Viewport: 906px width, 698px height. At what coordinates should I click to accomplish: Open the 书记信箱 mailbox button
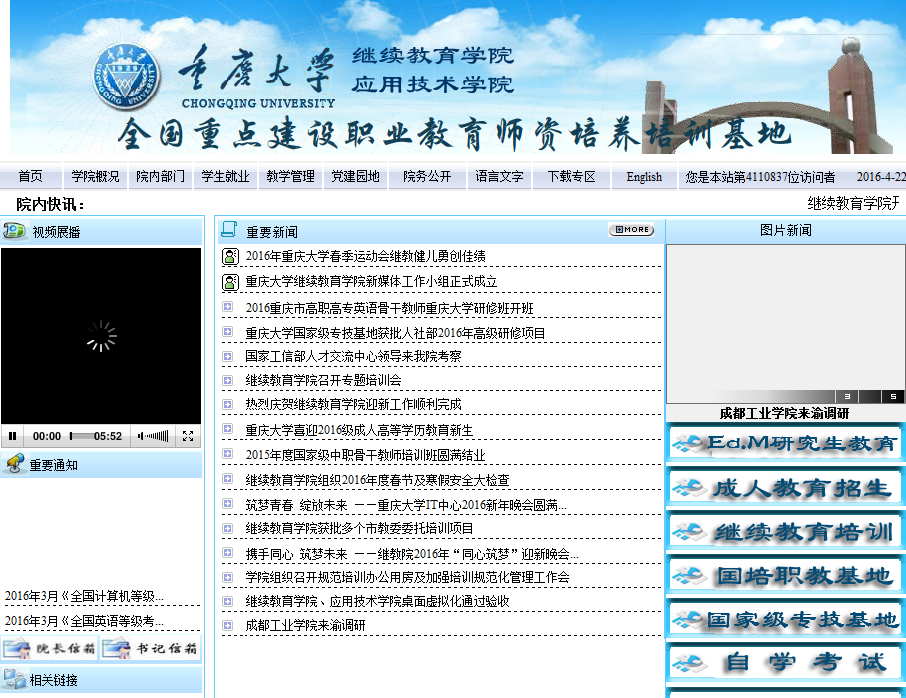(x=151, y=648)
